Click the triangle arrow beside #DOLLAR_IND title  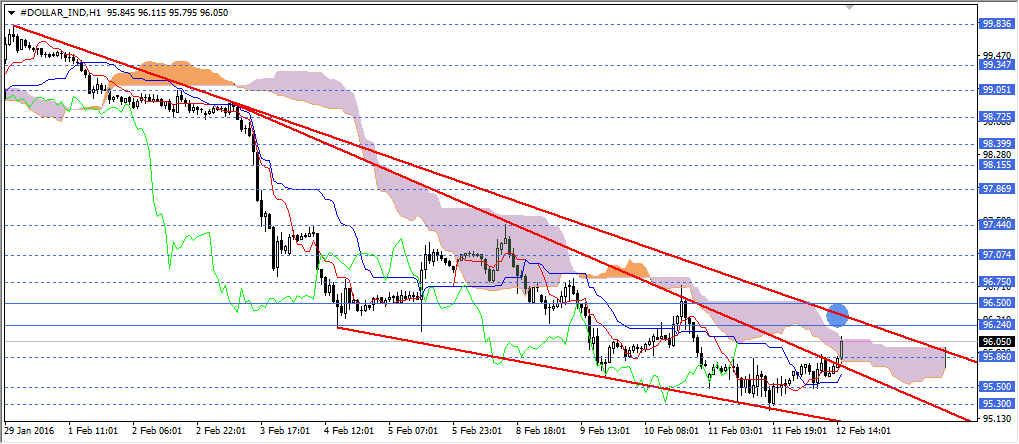(x=11, y=10)
